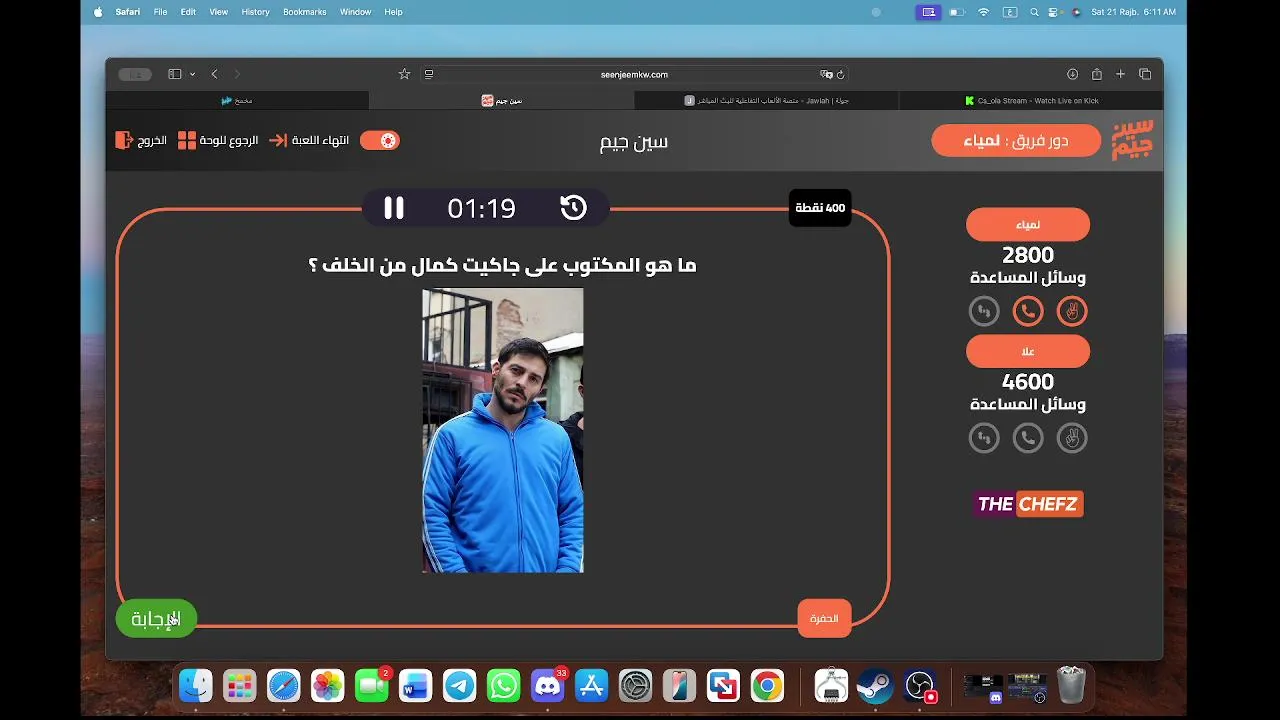End the game with انتهاء اللعبة
The height and width of the screenshot is (720, 1280).
click(x=309, y=140)
